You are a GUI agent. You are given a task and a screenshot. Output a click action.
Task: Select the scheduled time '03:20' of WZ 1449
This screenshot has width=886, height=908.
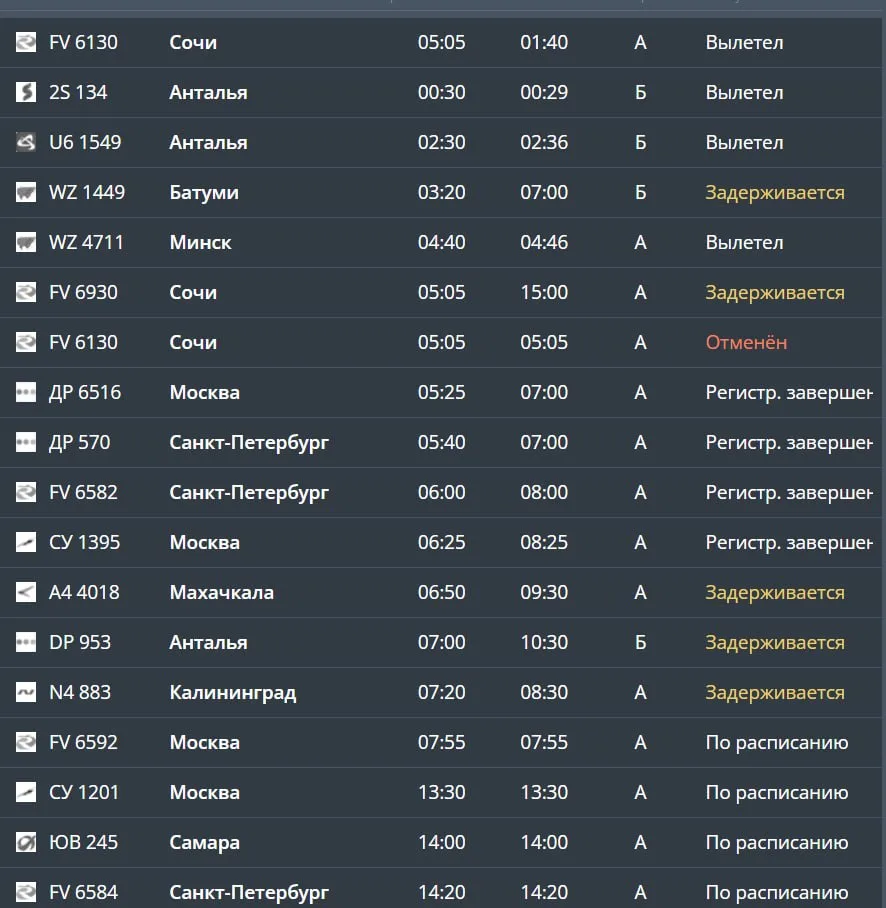pos(442,192)
